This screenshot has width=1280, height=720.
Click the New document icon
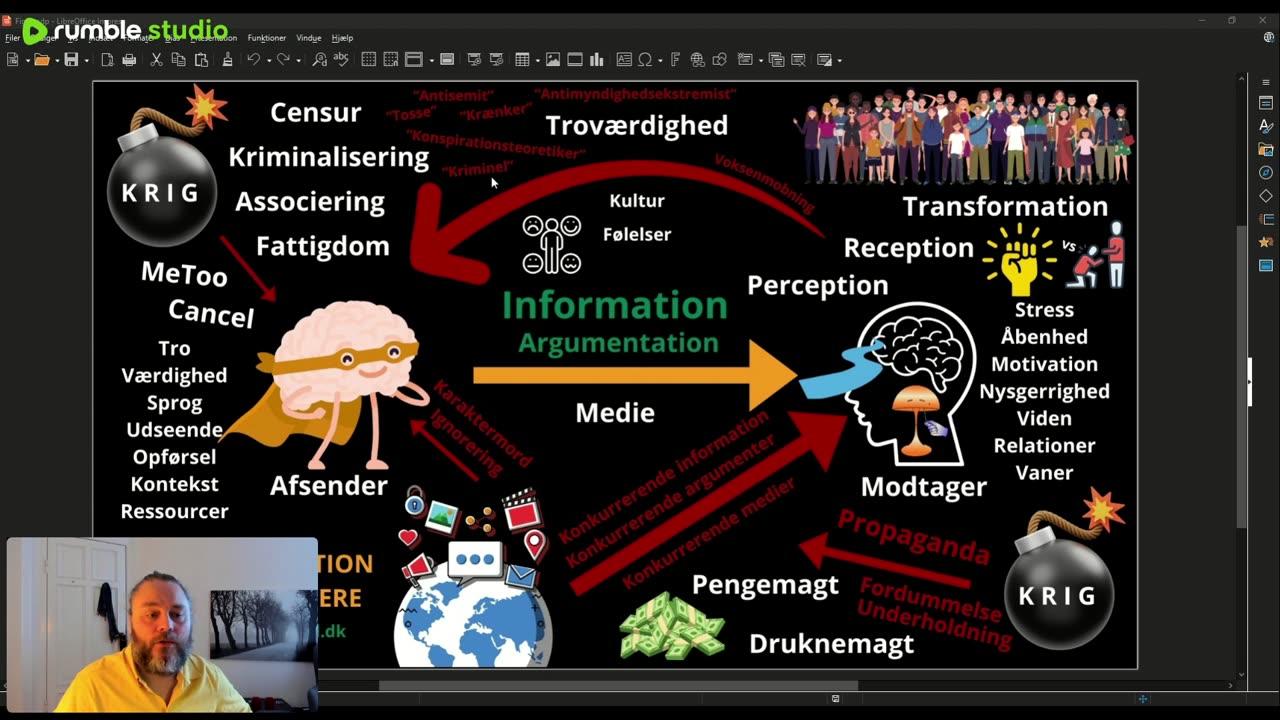[13, 60]
